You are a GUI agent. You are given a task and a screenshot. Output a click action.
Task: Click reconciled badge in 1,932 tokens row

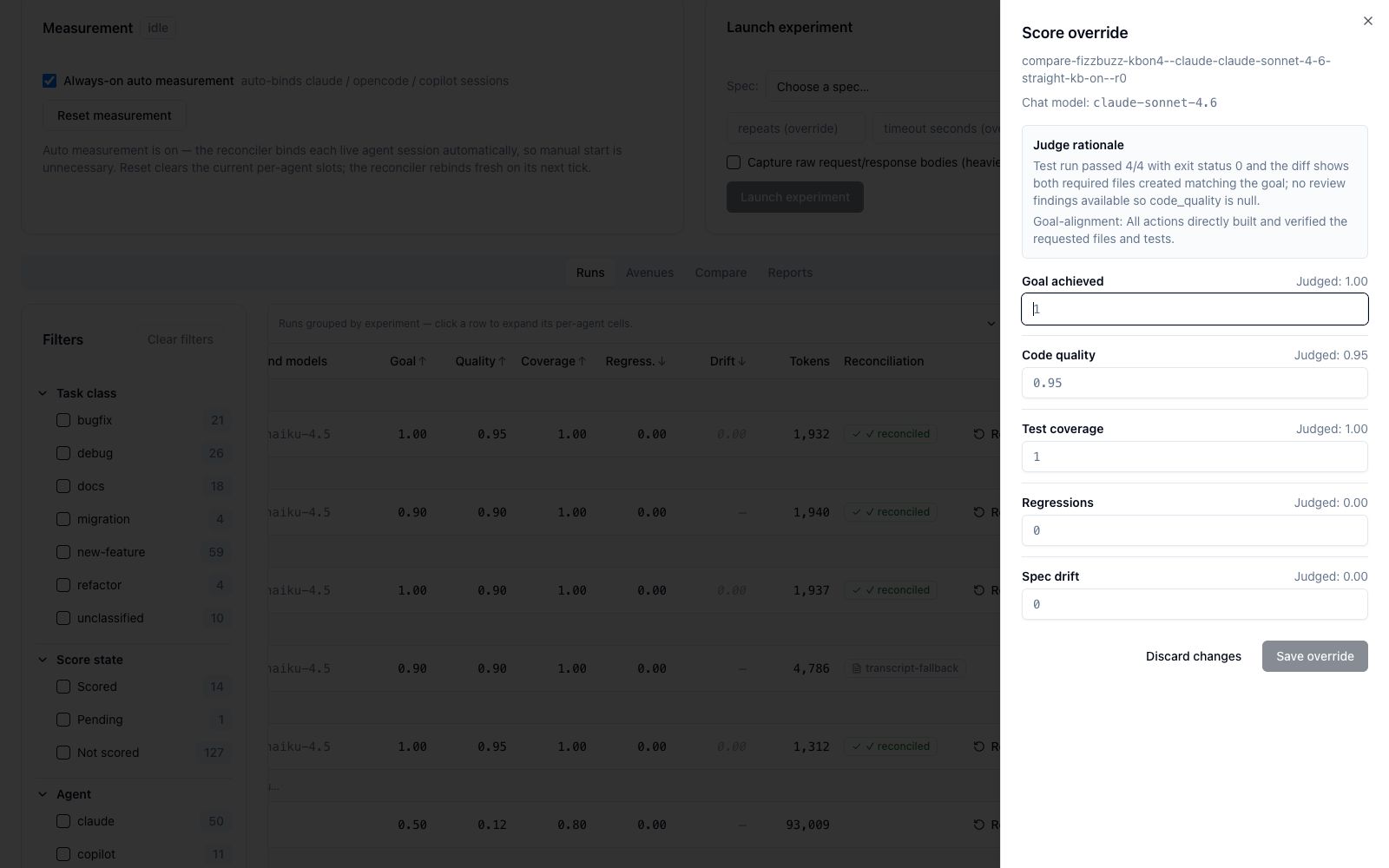pos(890,434)
